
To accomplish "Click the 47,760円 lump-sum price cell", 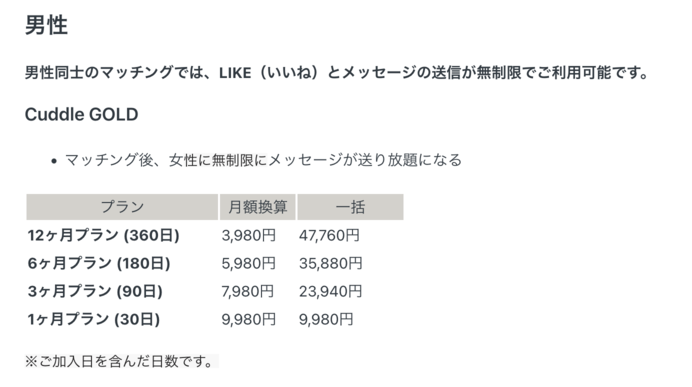I will click(x=329, y=236).
